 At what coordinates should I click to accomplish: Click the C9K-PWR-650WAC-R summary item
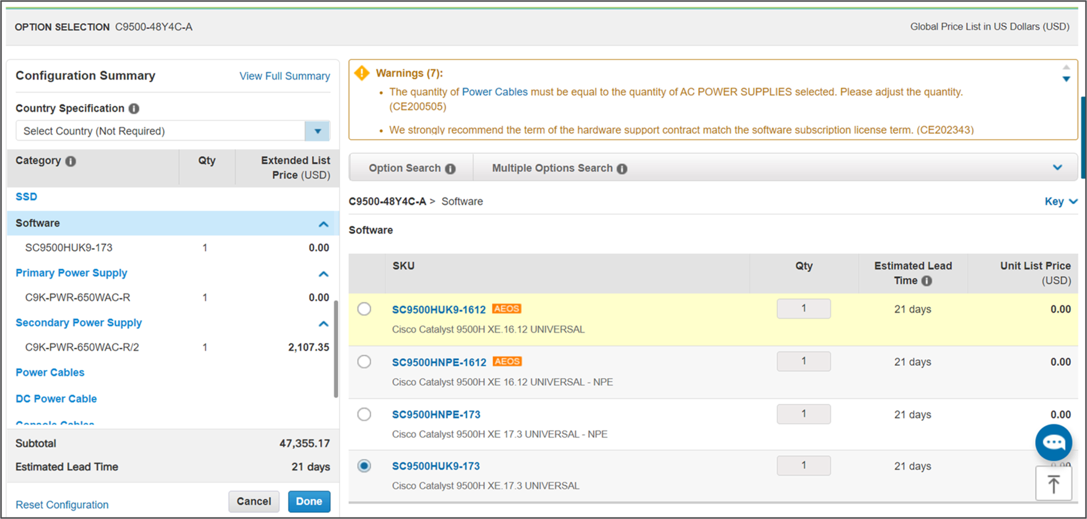click(78, 297)
